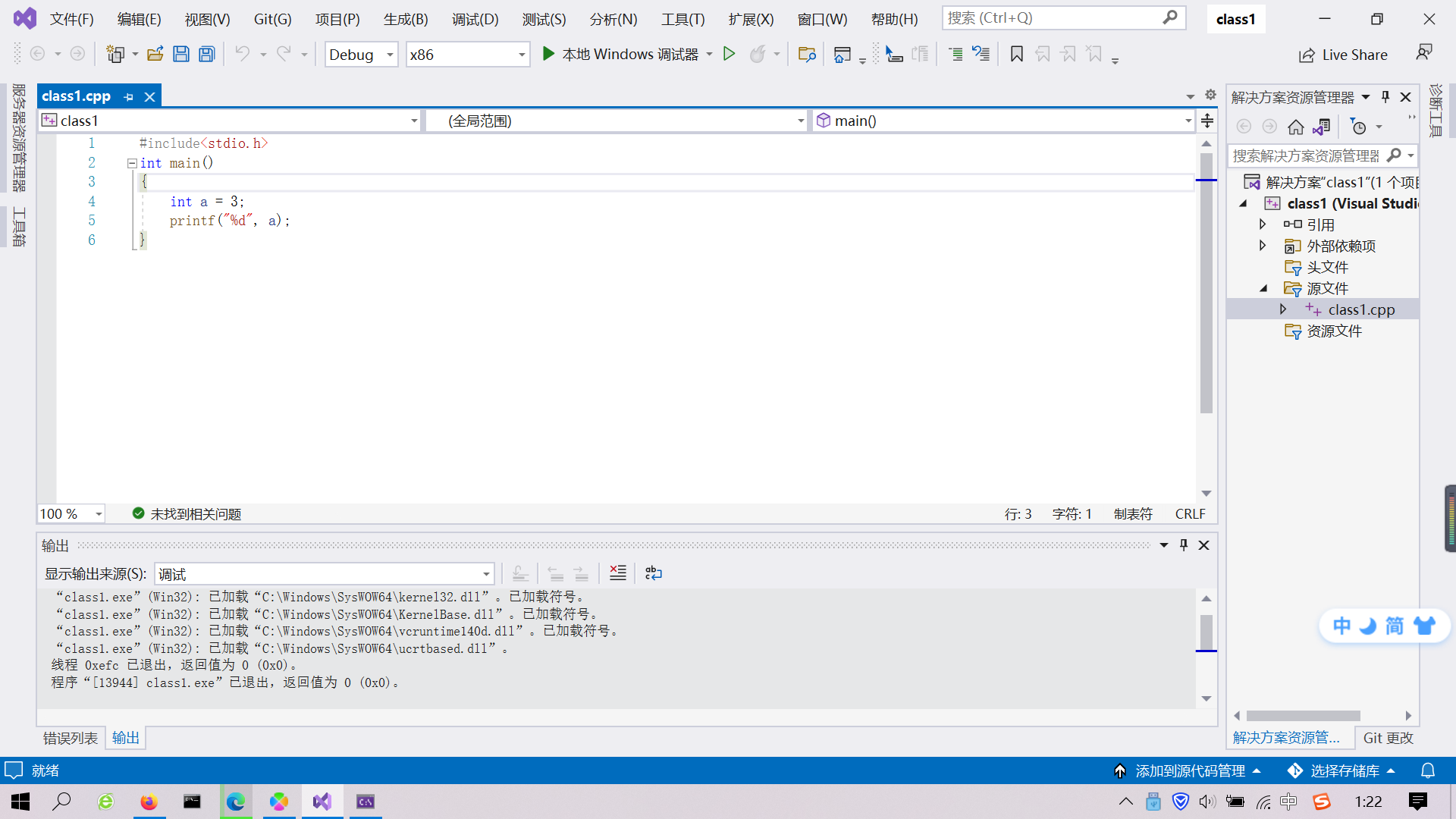Toggle pin on Solution Explorer panel
1456x819 pixels.
pyautogui.click(x=1385, y=97)
